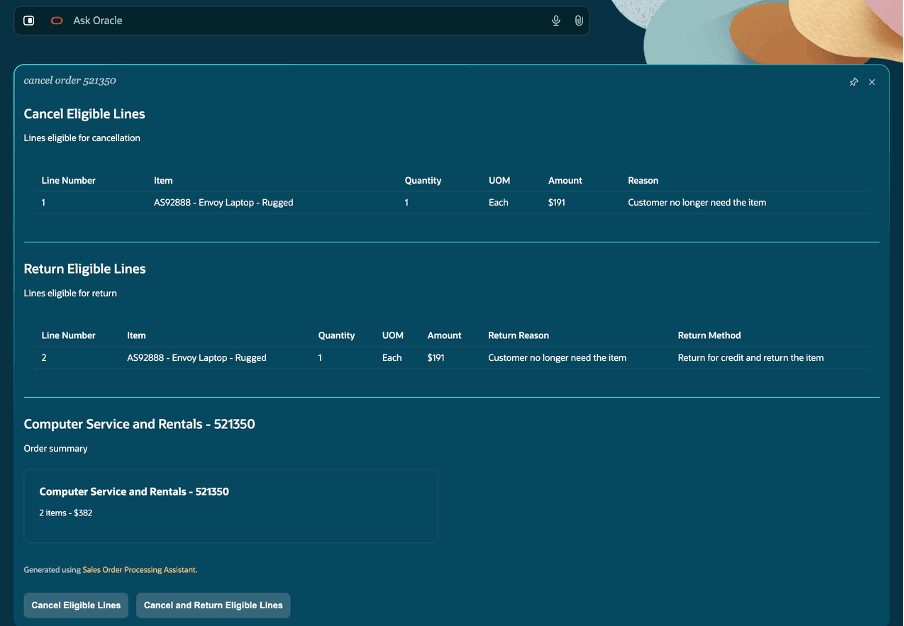Click Cancel and Return Eligible Lines button
The height and width of the screenshot is (626, 904).
[x=213, y=605]
